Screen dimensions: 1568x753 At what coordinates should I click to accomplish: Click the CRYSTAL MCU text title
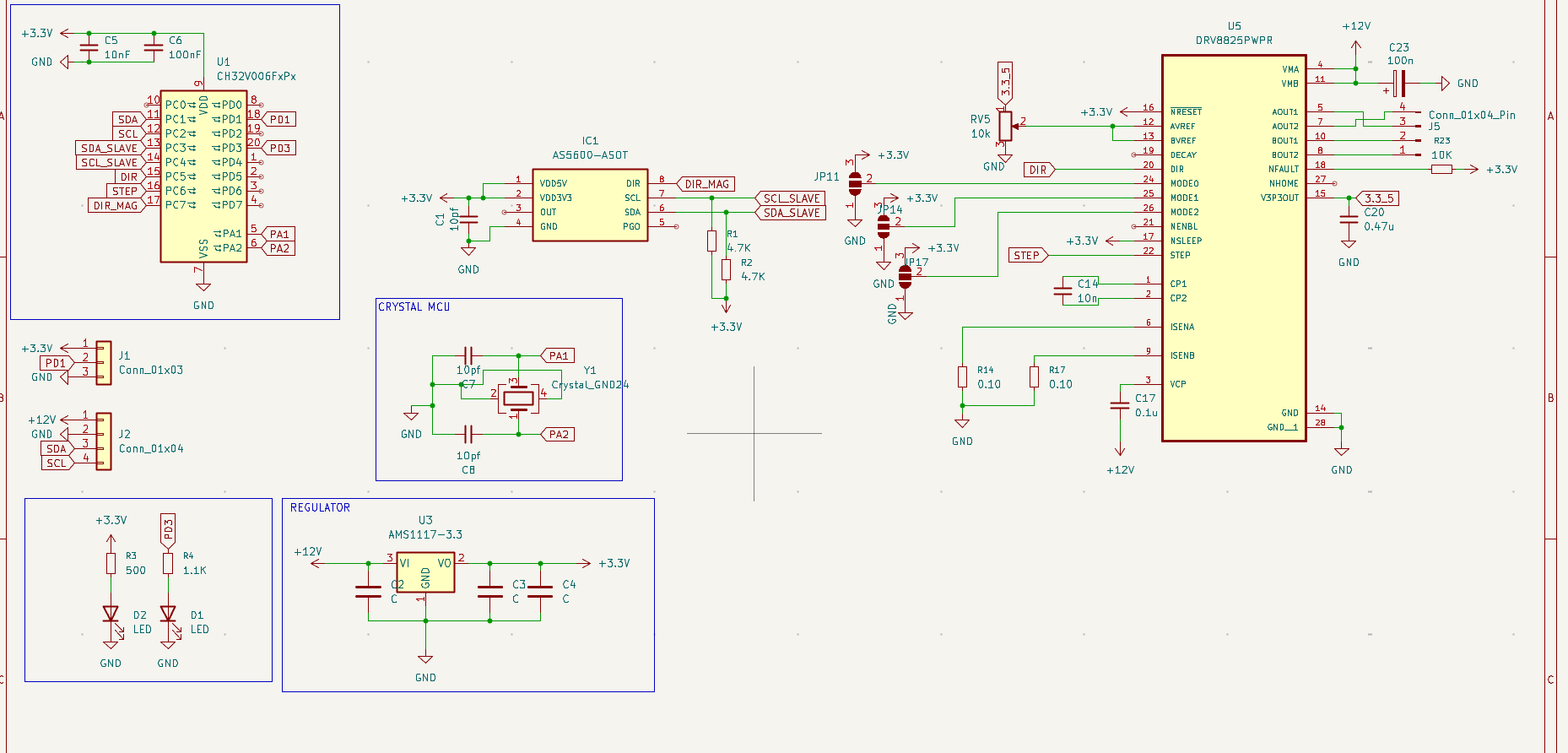(414, 306)
